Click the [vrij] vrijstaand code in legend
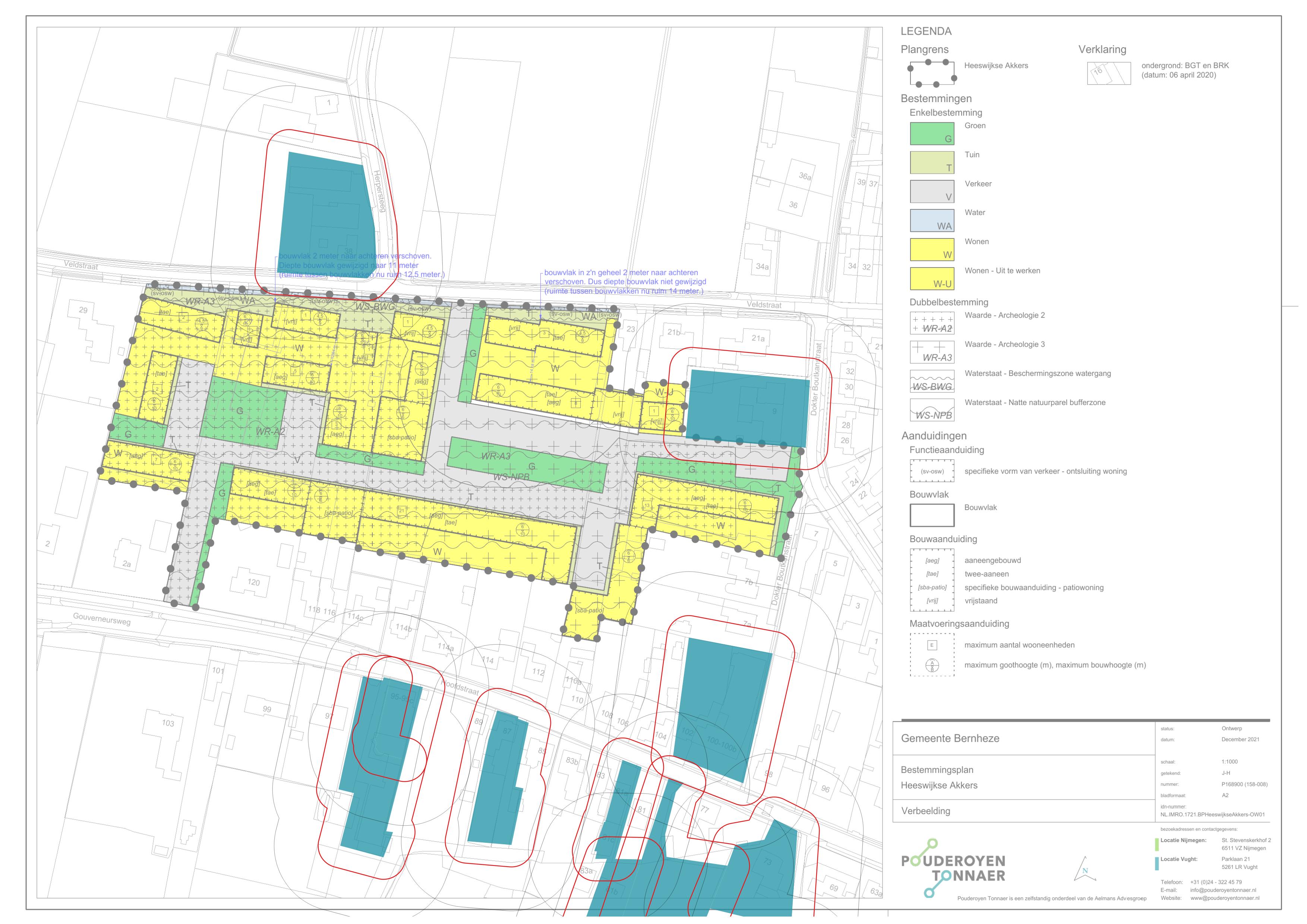 click(x=932, y=601)
